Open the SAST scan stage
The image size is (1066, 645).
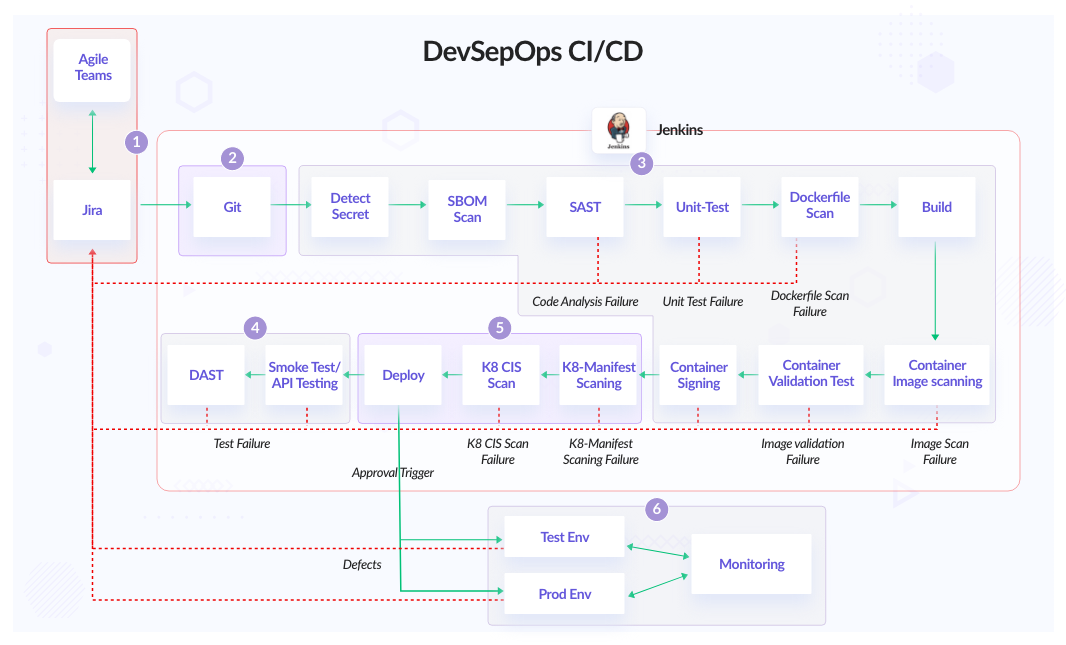pos(584,207)
